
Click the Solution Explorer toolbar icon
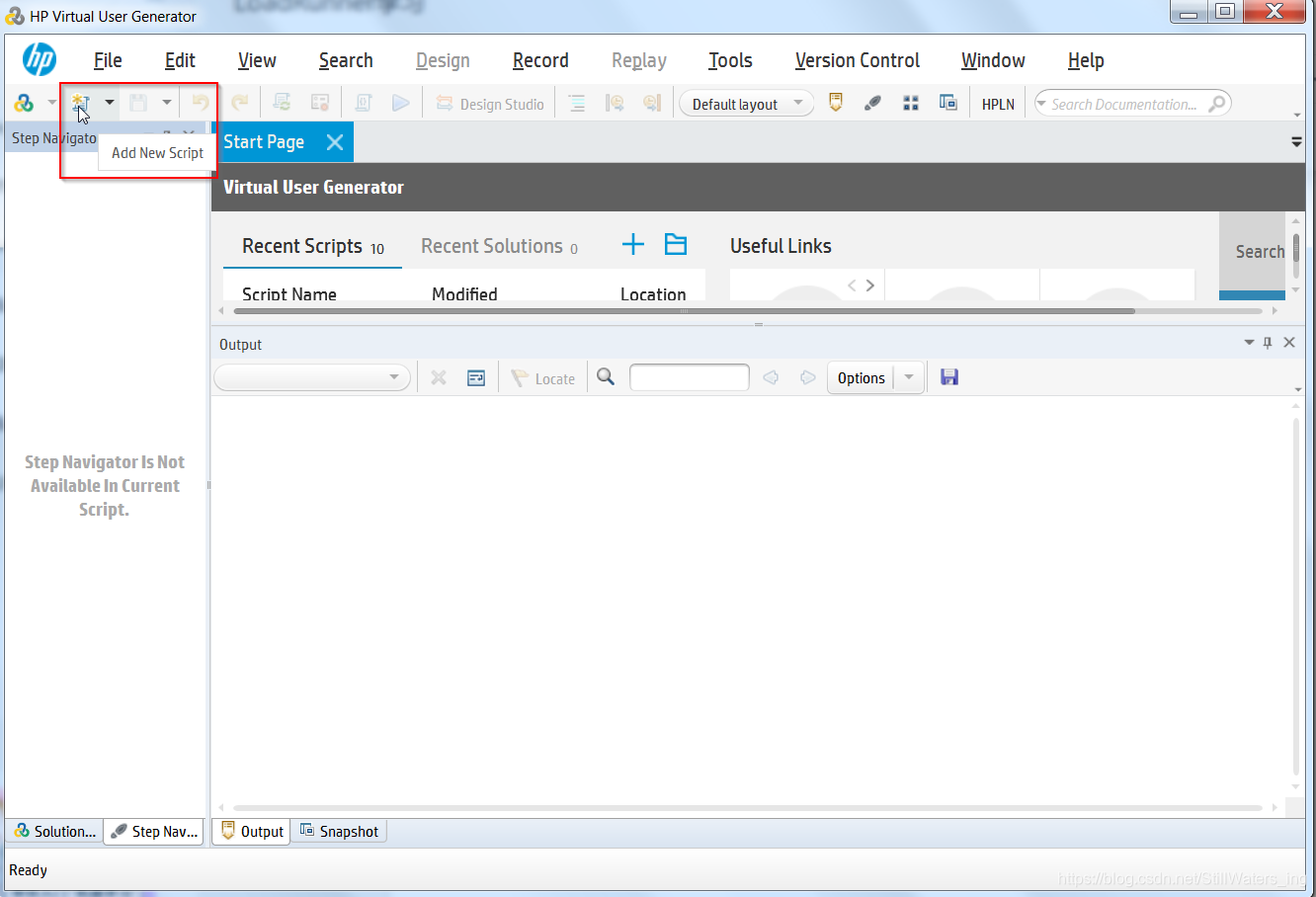24,103
